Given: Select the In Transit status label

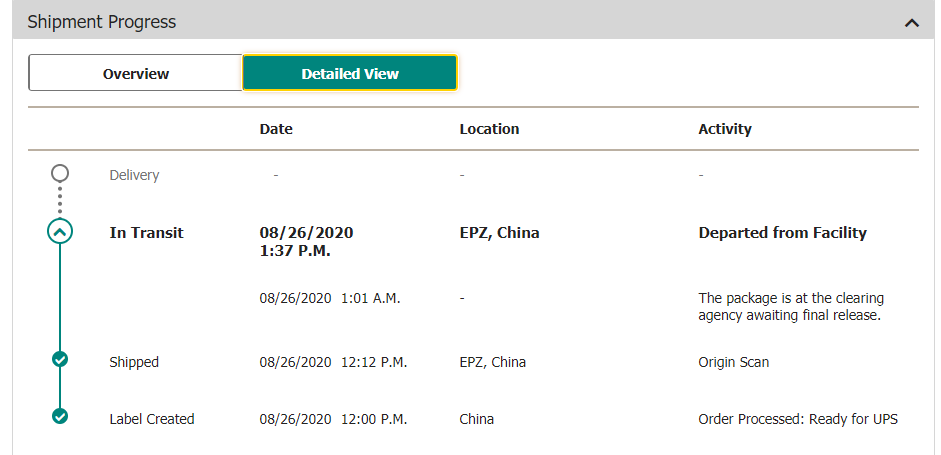Looking at the screenshot, I should click(146, 233).
